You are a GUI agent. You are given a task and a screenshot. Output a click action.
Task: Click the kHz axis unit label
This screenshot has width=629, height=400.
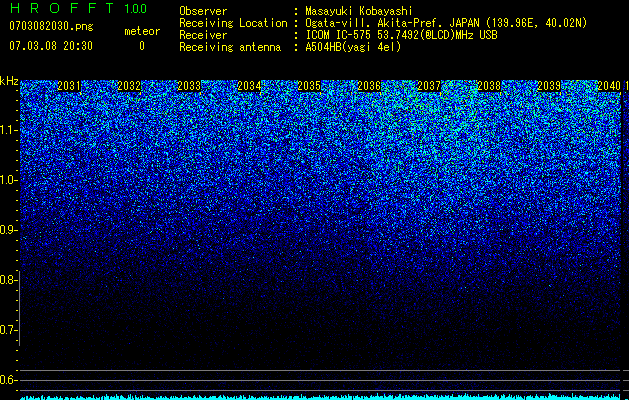[x=9, y=81]
